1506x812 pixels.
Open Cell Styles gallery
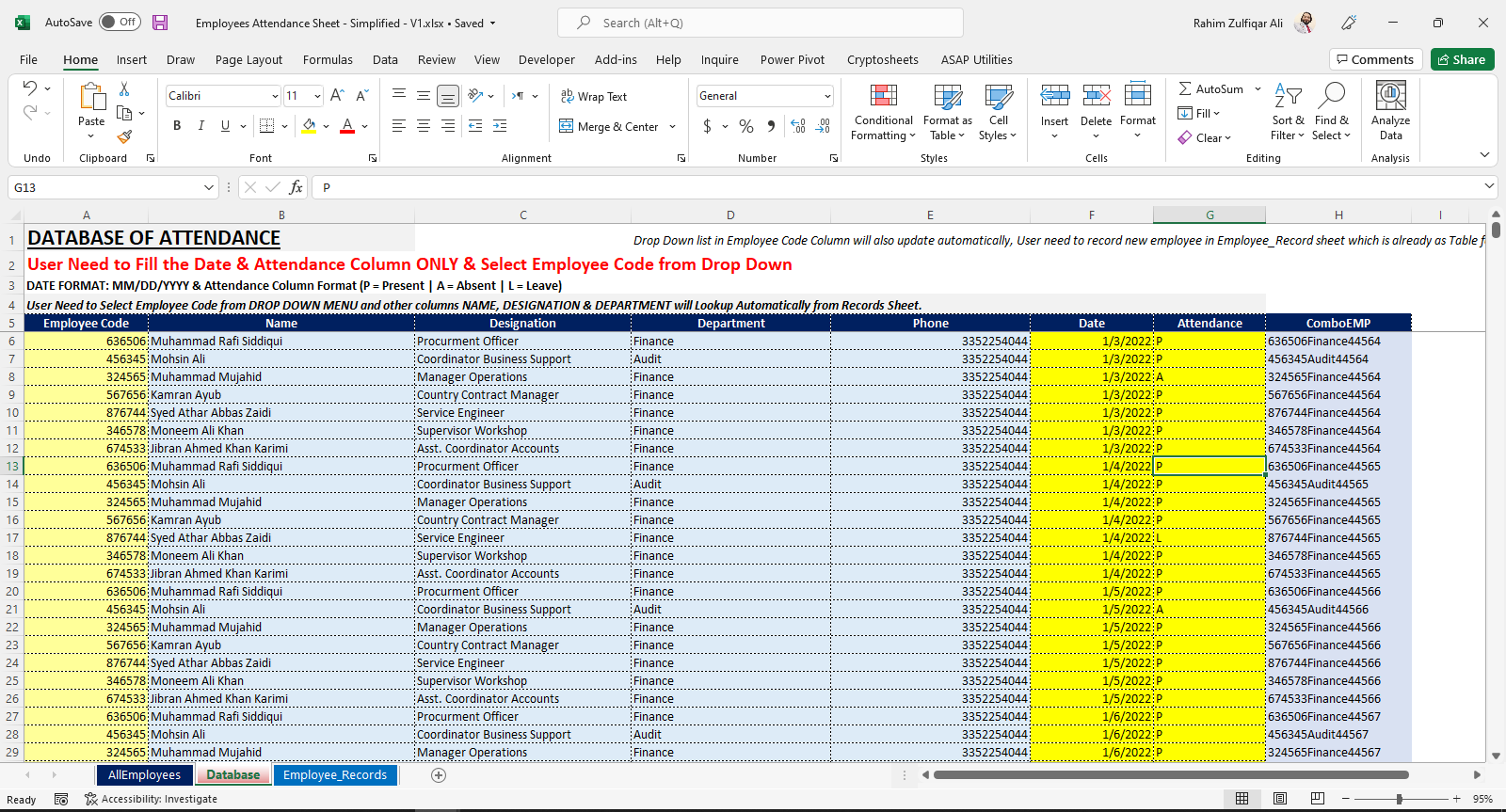(999, 112)
